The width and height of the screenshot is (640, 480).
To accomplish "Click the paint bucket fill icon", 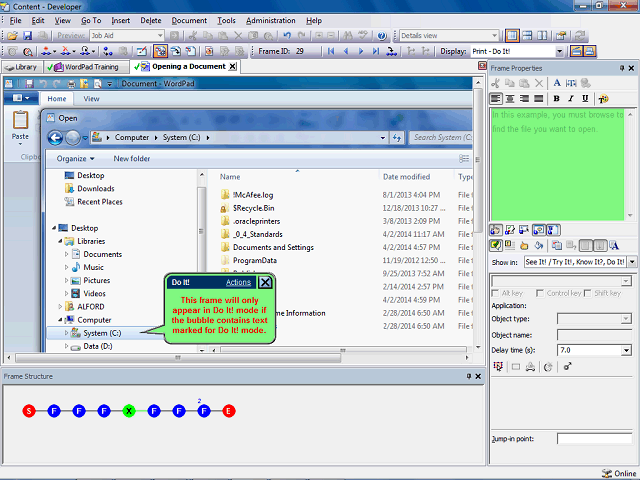I will (x=539, y=245).
